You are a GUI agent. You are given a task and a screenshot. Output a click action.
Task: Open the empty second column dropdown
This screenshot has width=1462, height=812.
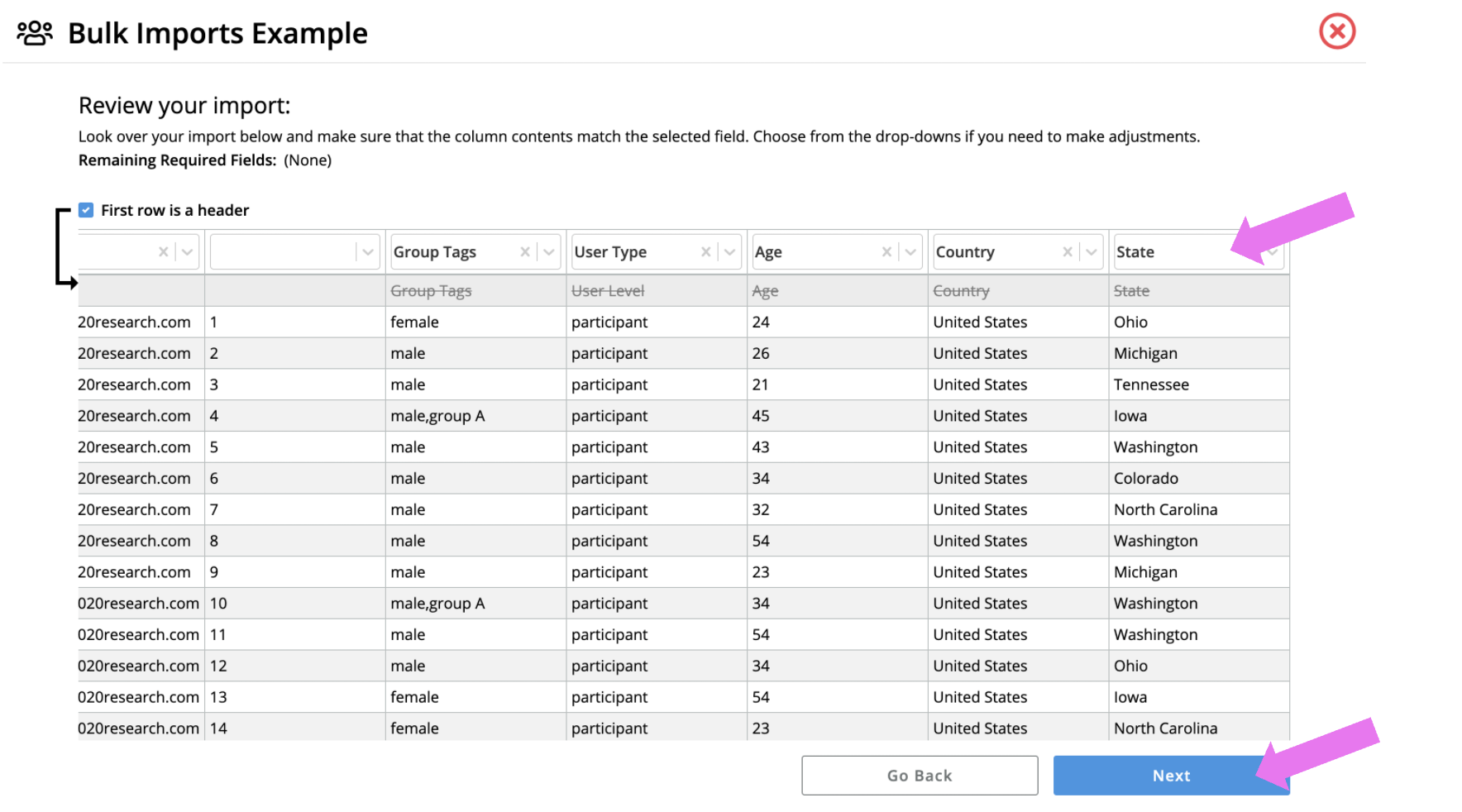(x=368, y=252)
